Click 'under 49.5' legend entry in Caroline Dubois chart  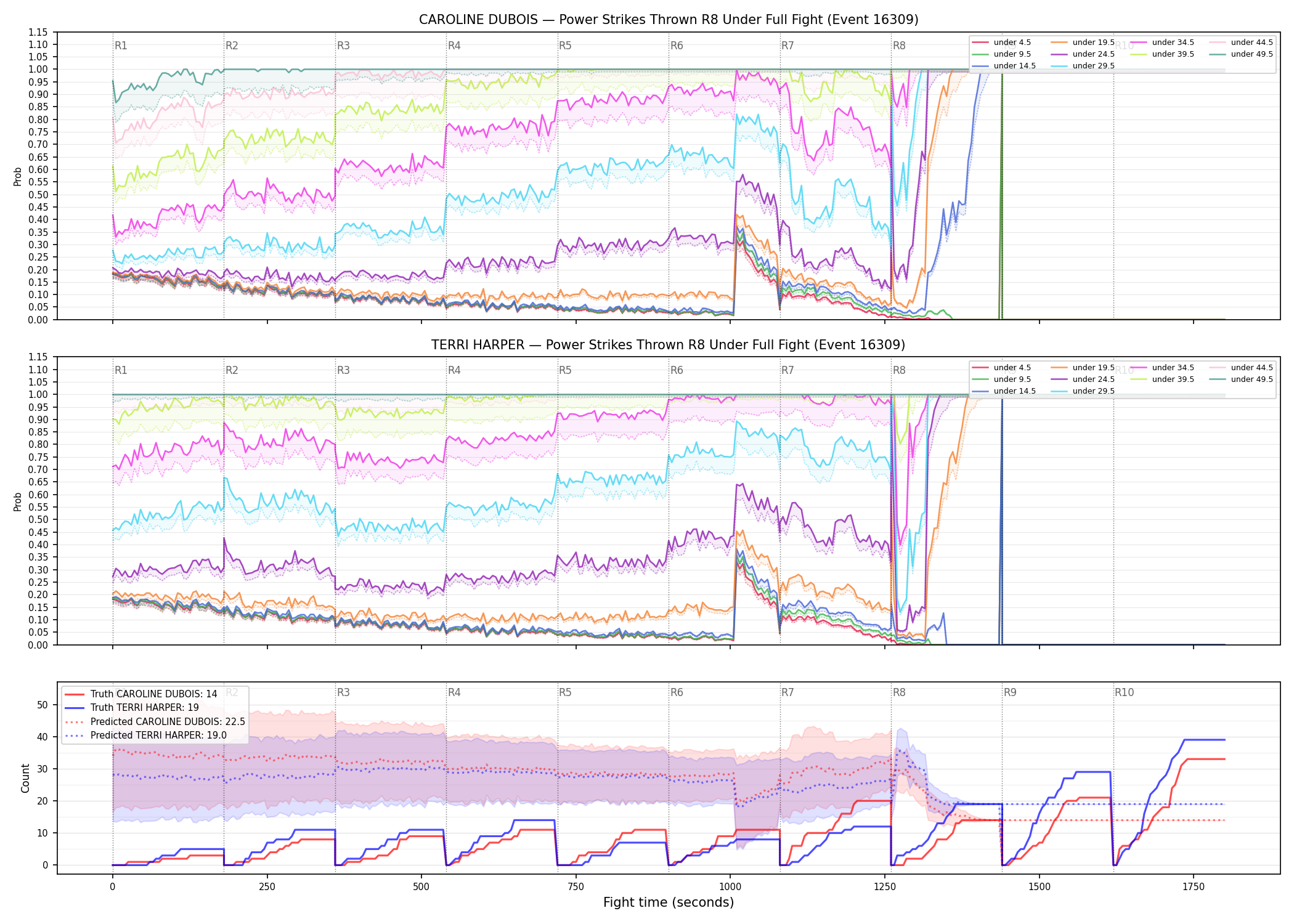point(1241,54)
